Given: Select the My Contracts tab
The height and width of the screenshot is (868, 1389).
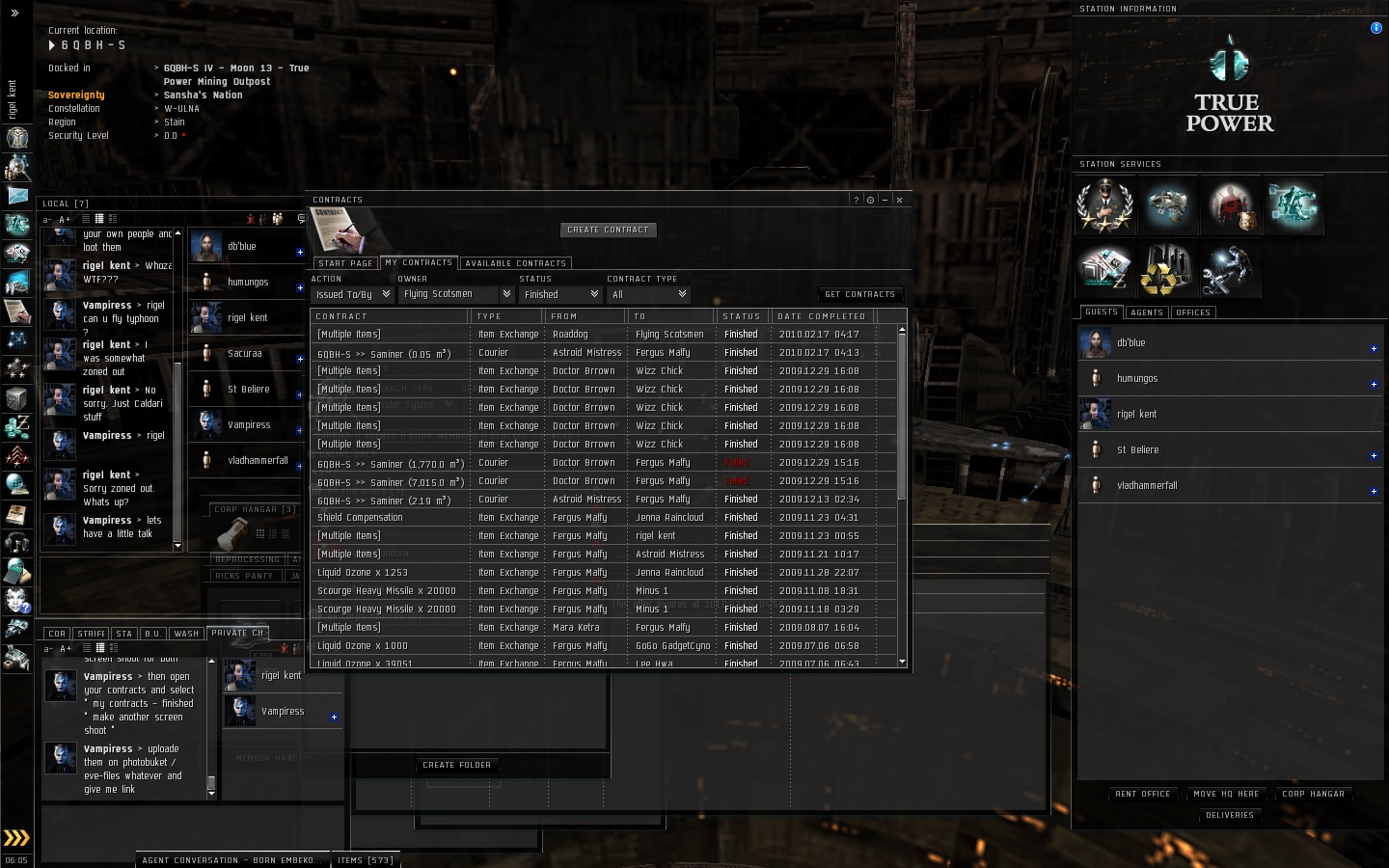Looking at the screenshot, I should coord(419,262).
